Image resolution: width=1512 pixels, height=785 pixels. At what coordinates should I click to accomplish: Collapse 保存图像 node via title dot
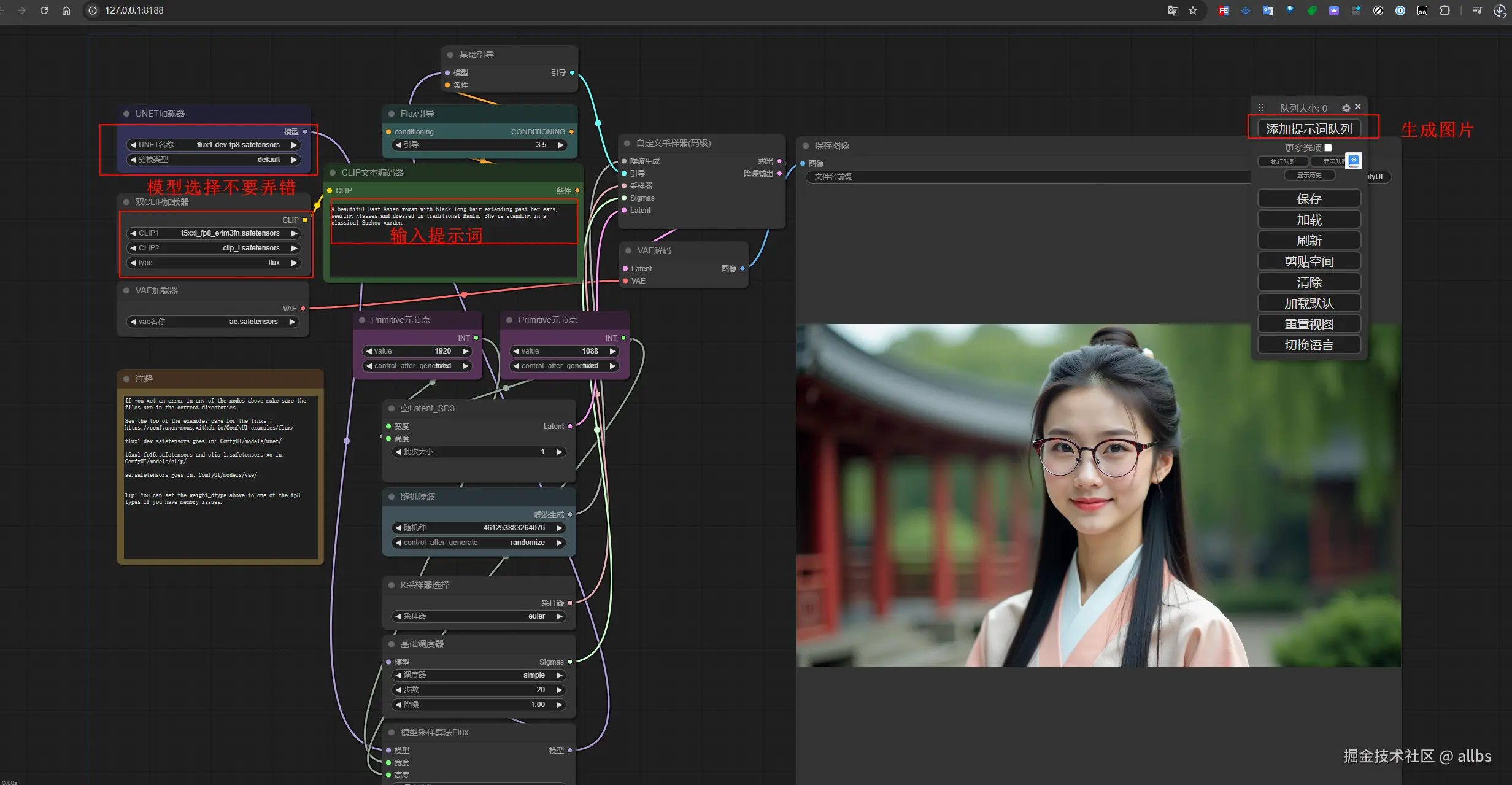point(806,145)
